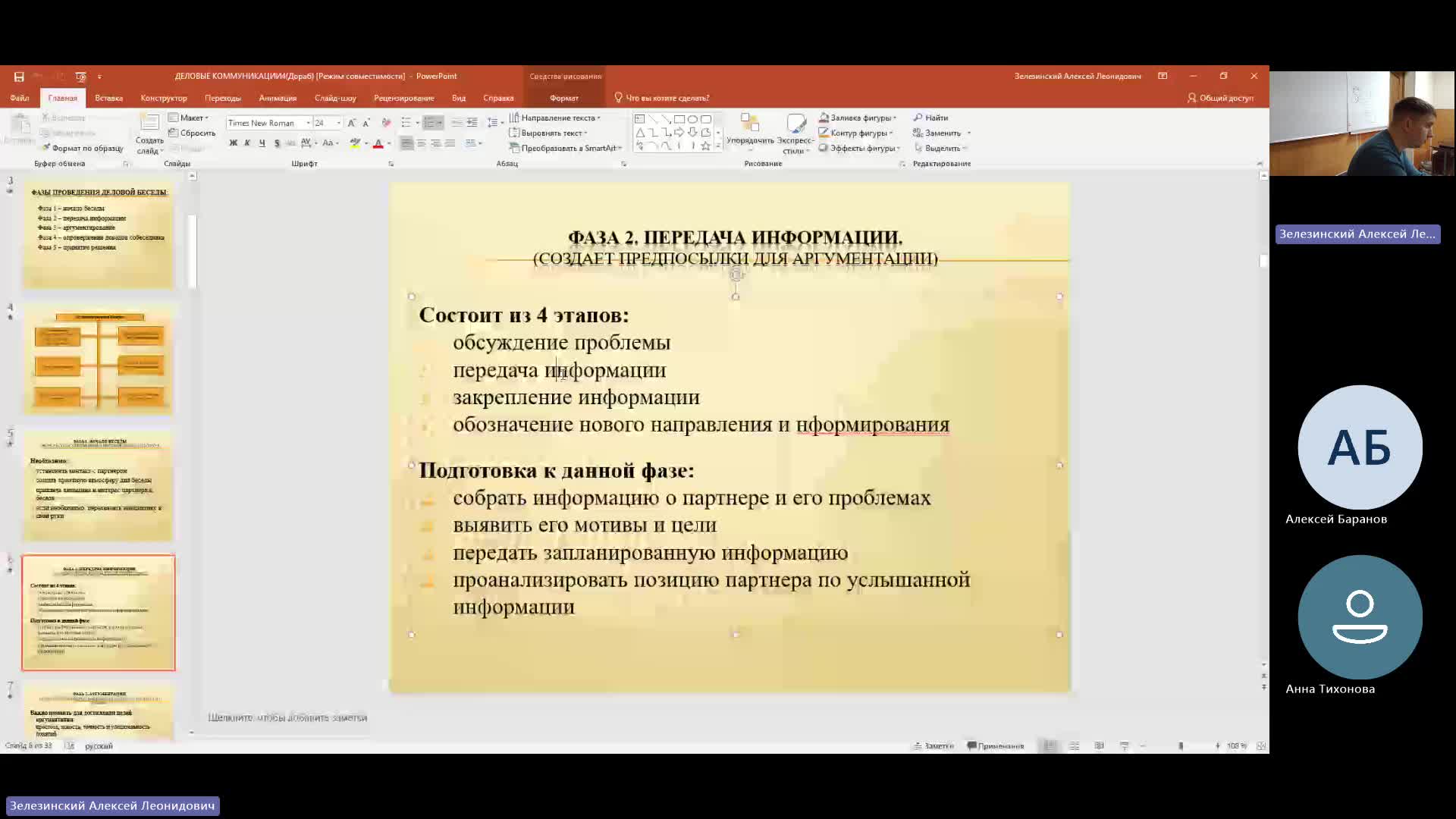Click Find (Найти) button

point(930,118)
